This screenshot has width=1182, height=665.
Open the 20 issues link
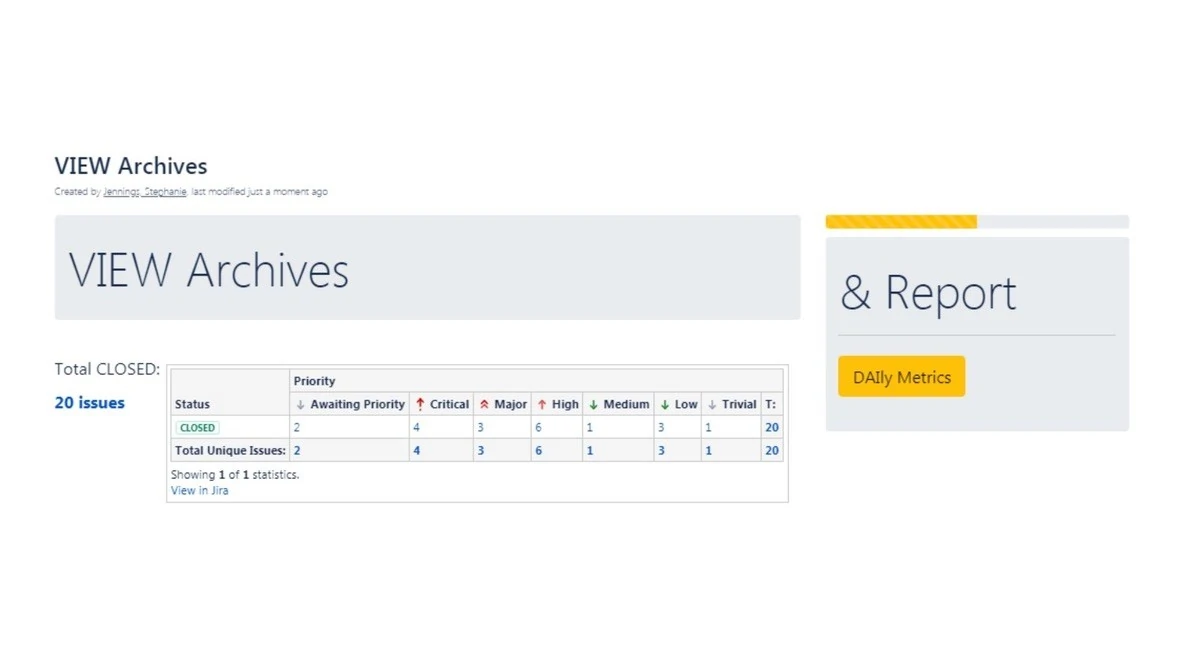[x=89, y=403]
